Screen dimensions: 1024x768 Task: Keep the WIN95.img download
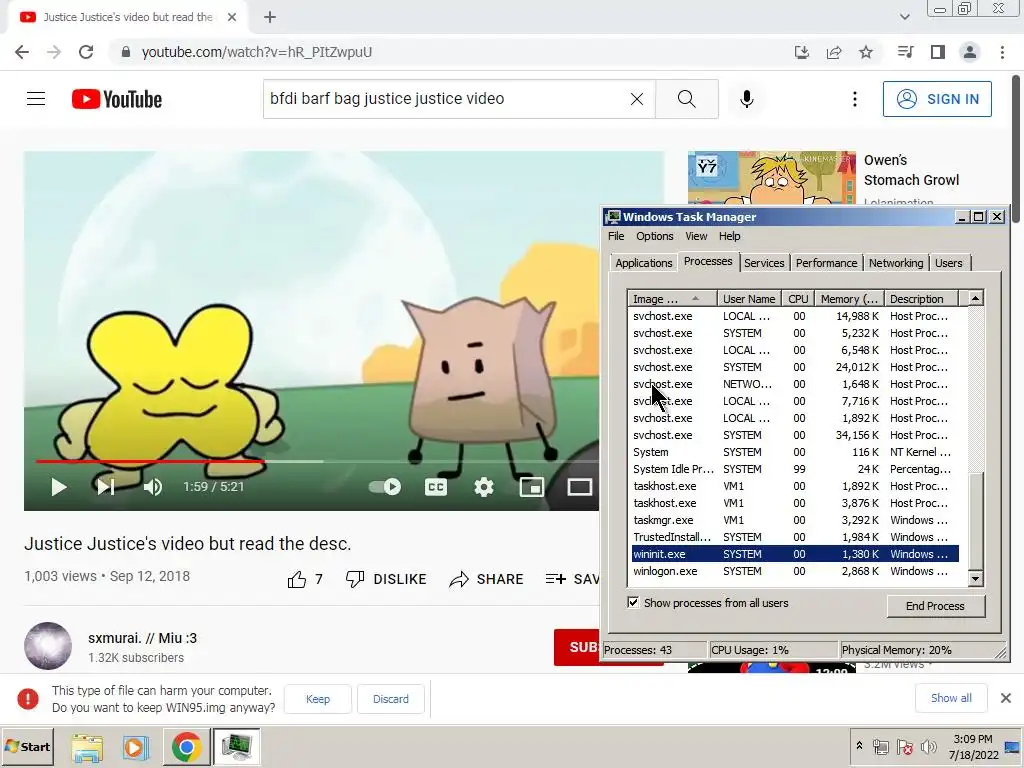[x=318, y=699]
